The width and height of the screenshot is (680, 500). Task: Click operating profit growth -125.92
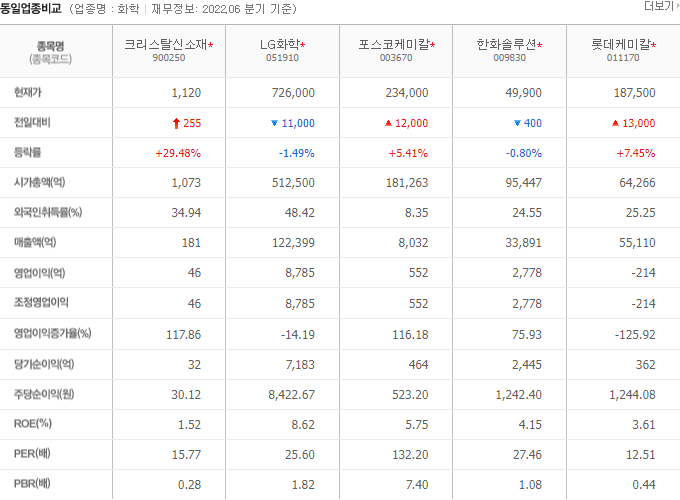tap(635, 335)
